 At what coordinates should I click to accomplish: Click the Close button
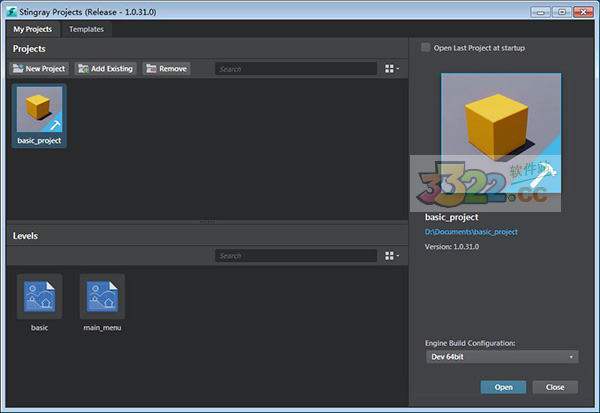point(555,387)
